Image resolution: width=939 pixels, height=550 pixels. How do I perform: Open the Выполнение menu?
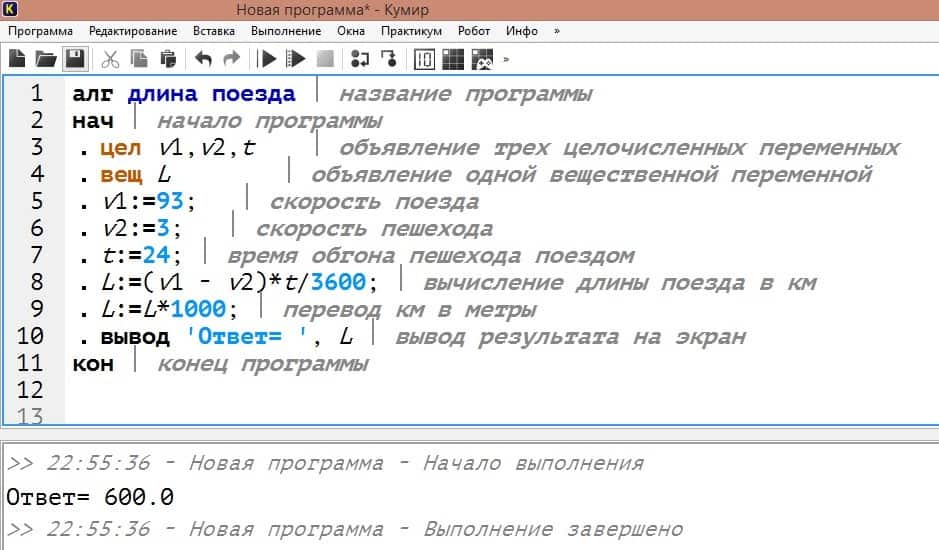[x=286, y=31]
